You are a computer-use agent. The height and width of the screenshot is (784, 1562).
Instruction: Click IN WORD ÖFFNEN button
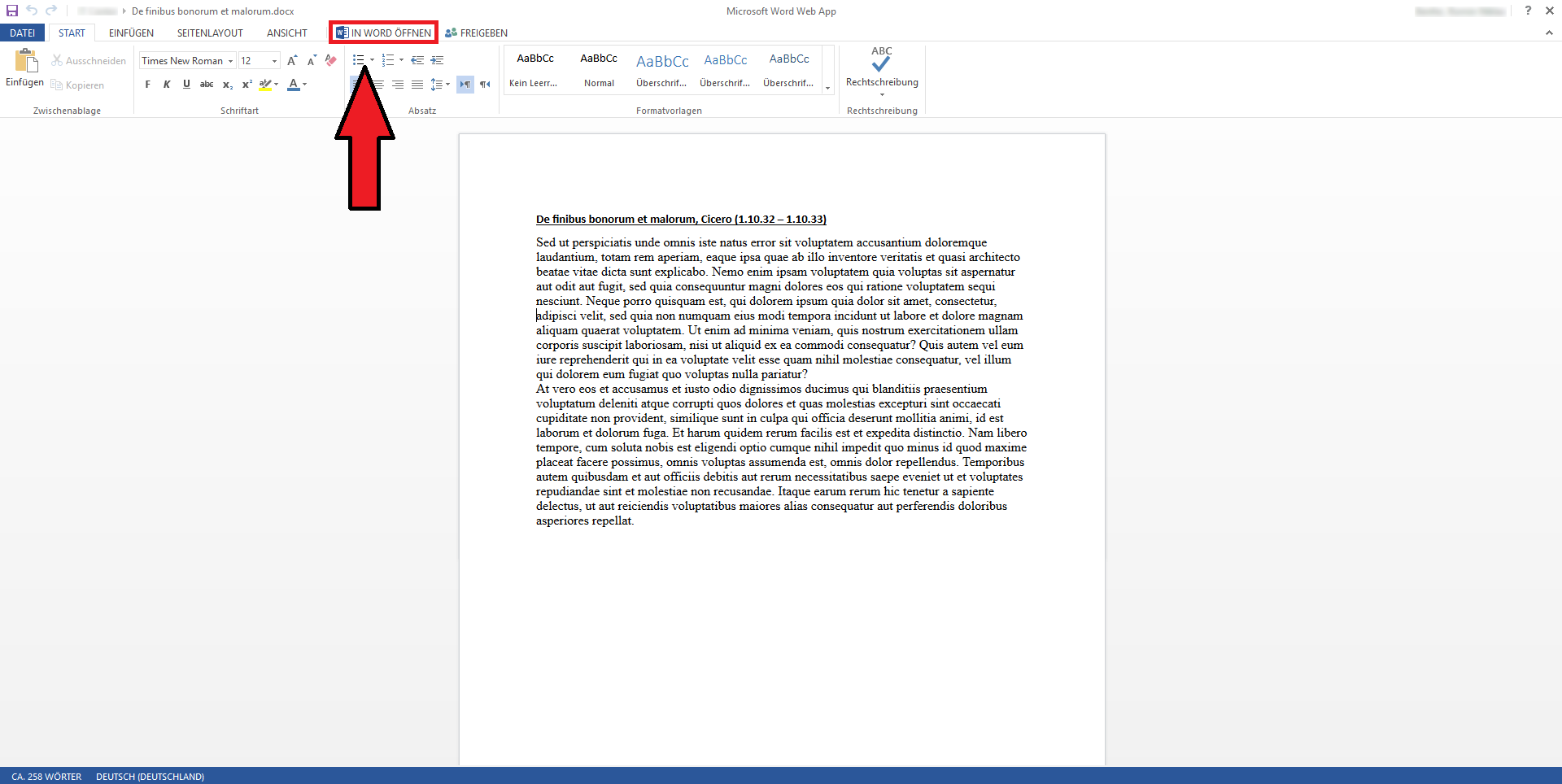(x=384, y=33)
